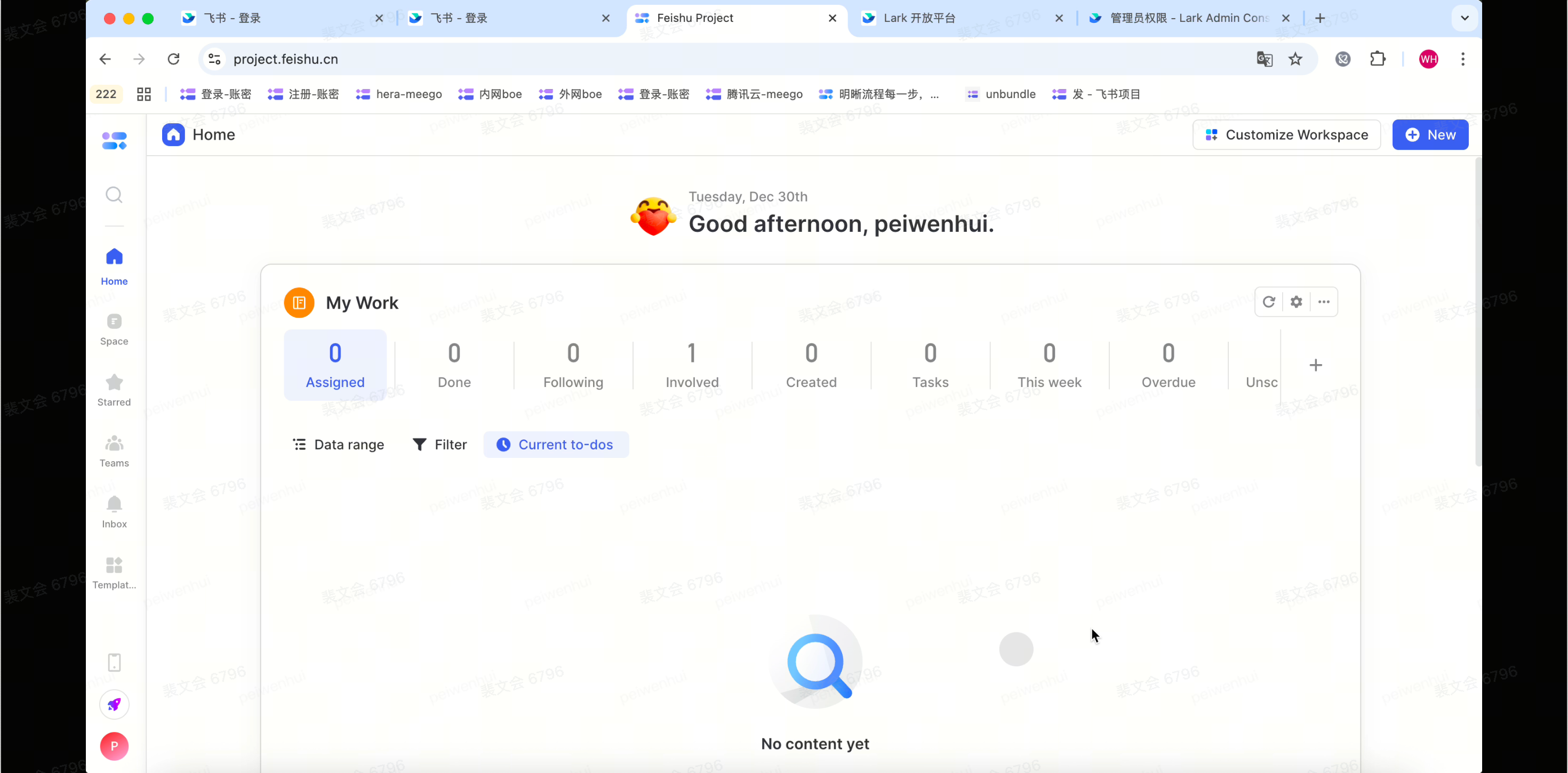Open Inbox notifications in the sidebar
Viewport: 1568px width, 773px height.
click(115, 512)
